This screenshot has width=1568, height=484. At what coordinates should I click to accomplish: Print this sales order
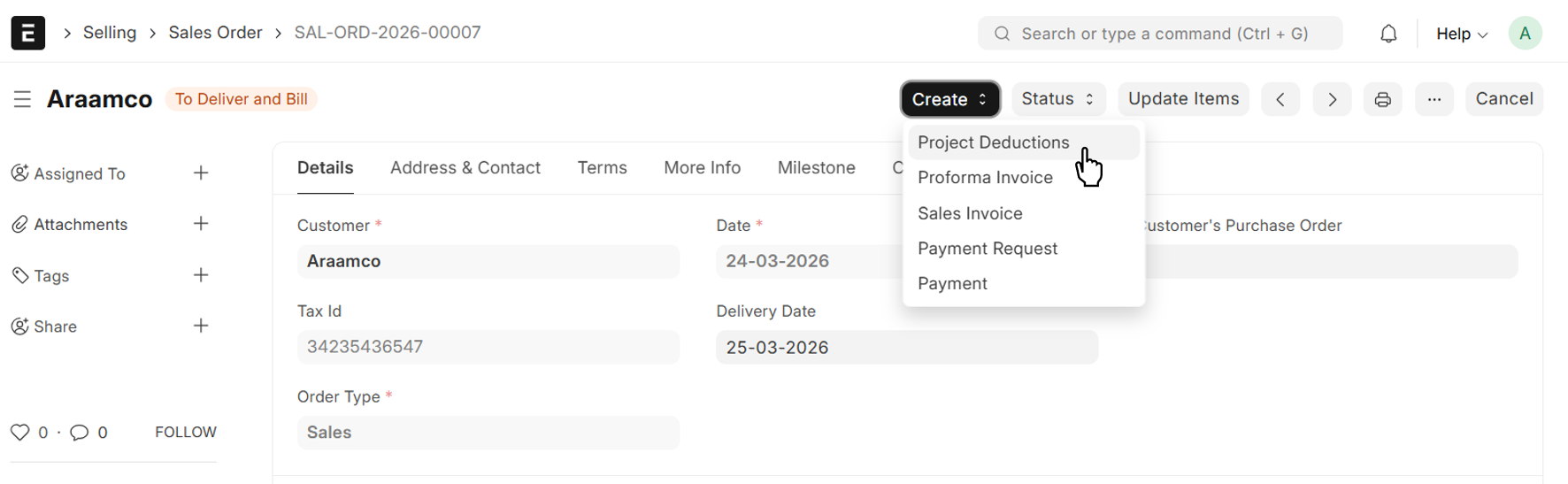(x=1382, y=99)
